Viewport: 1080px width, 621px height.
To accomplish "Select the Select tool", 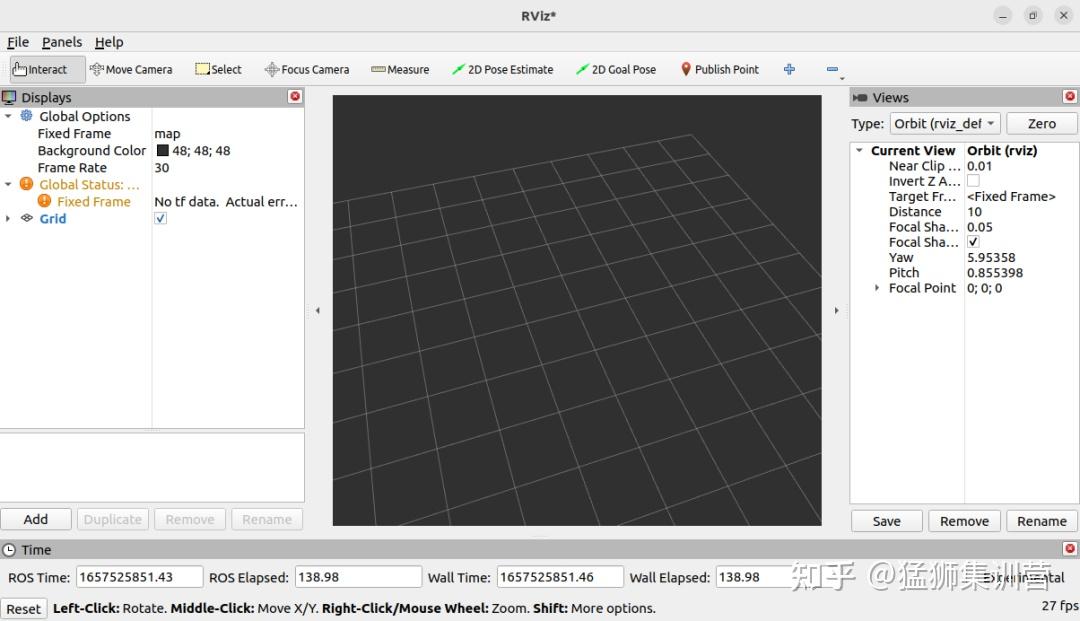I will [x=218, y=69].
